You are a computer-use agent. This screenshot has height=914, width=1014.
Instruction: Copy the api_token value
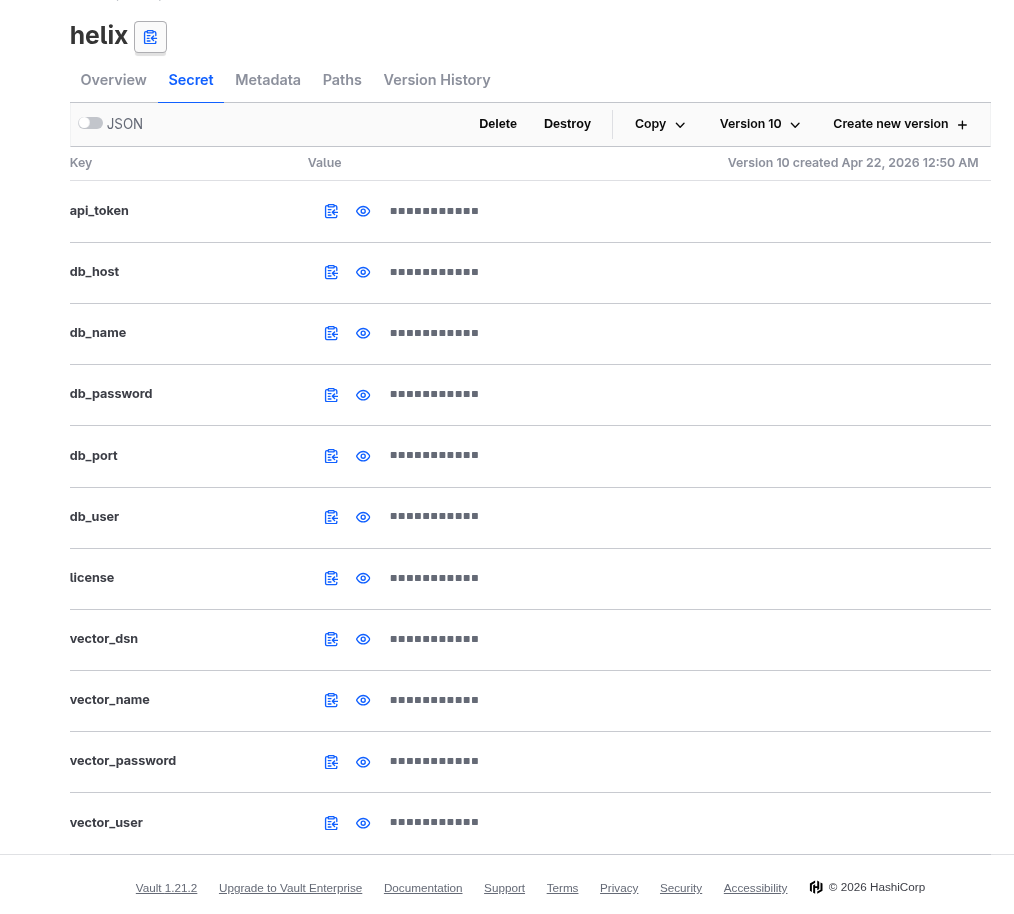tap(331, 212)
